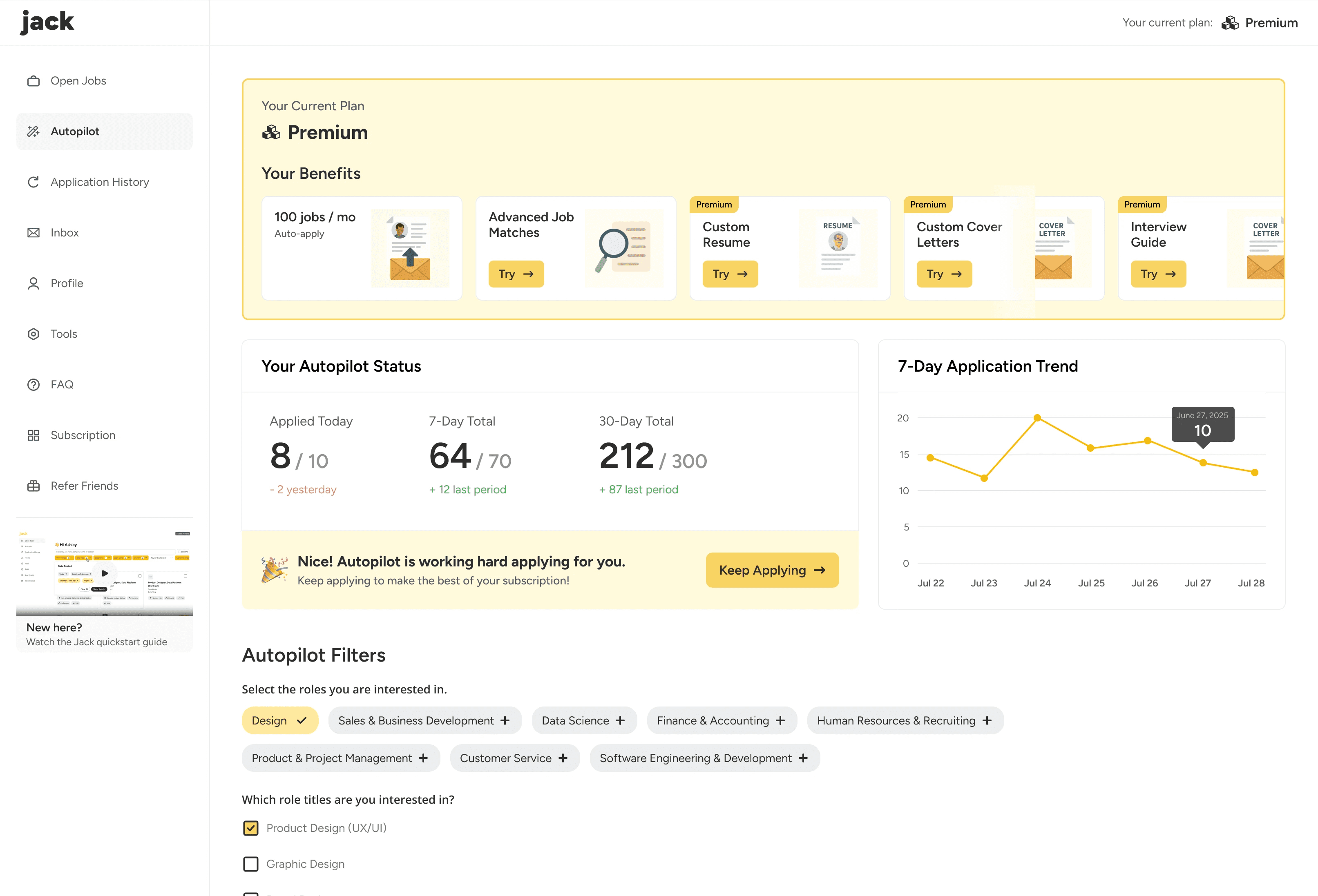Viewport: 1318px width, 896px height.
Task: Click the Profile person icon
Action: click(x=34, y=283)
